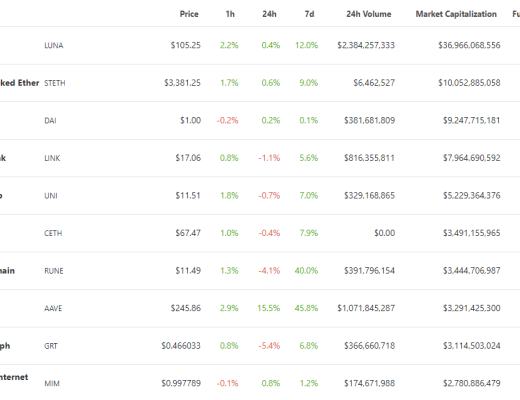Sort by the Price column header

[189, 14]
